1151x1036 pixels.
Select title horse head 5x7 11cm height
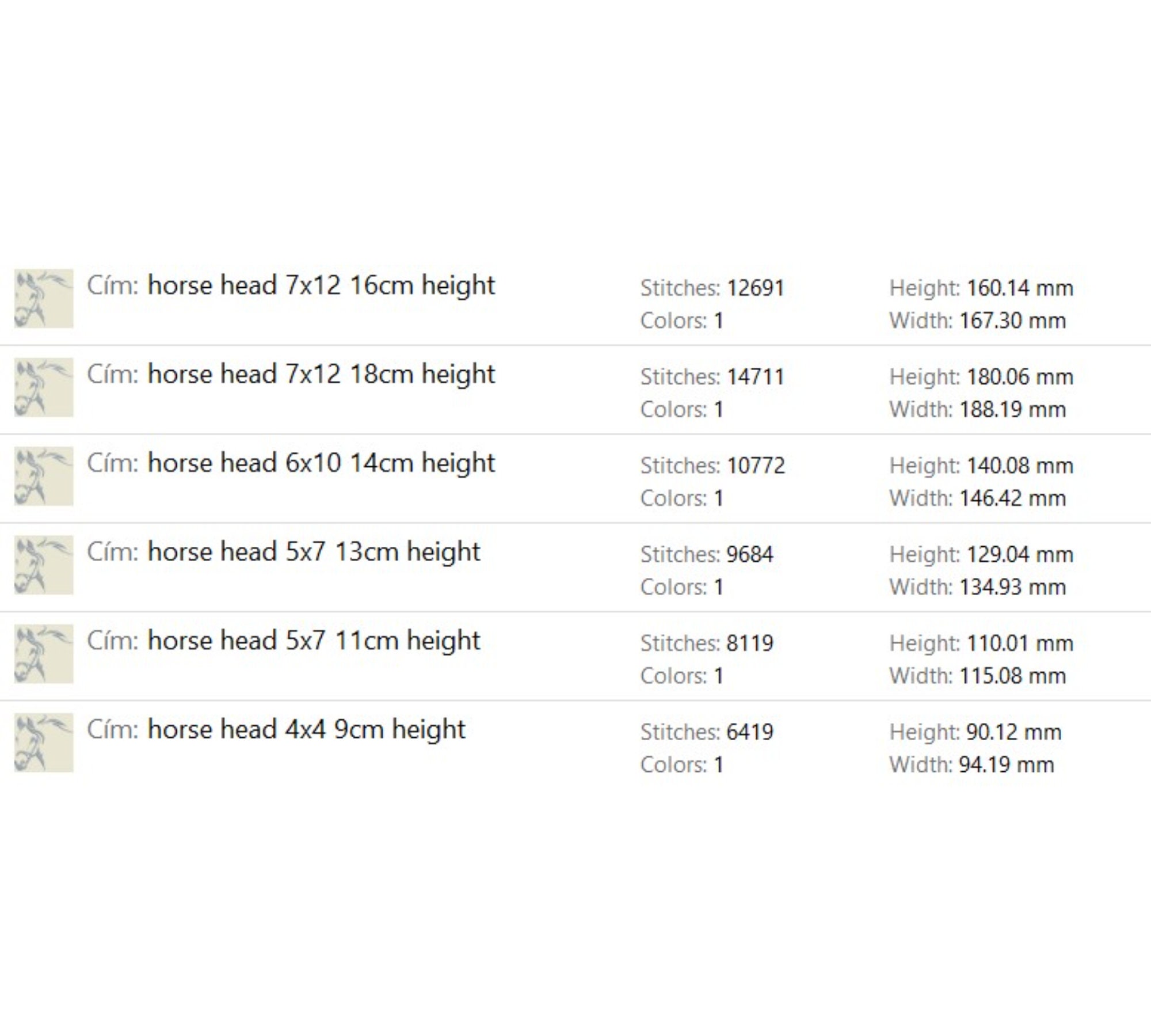pyautogui.click(x=314, y=641)
